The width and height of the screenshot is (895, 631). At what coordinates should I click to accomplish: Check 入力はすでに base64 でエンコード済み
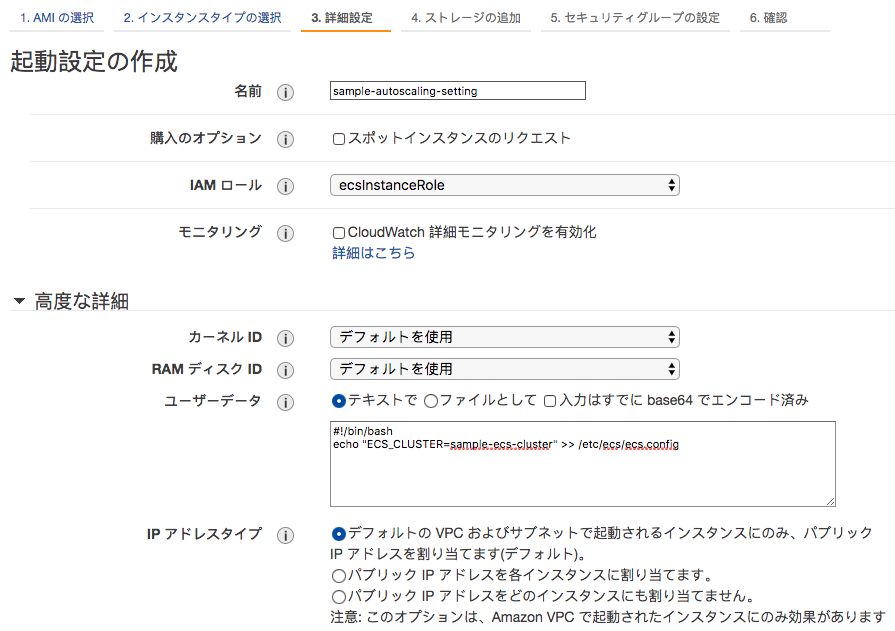click(550, 401)
